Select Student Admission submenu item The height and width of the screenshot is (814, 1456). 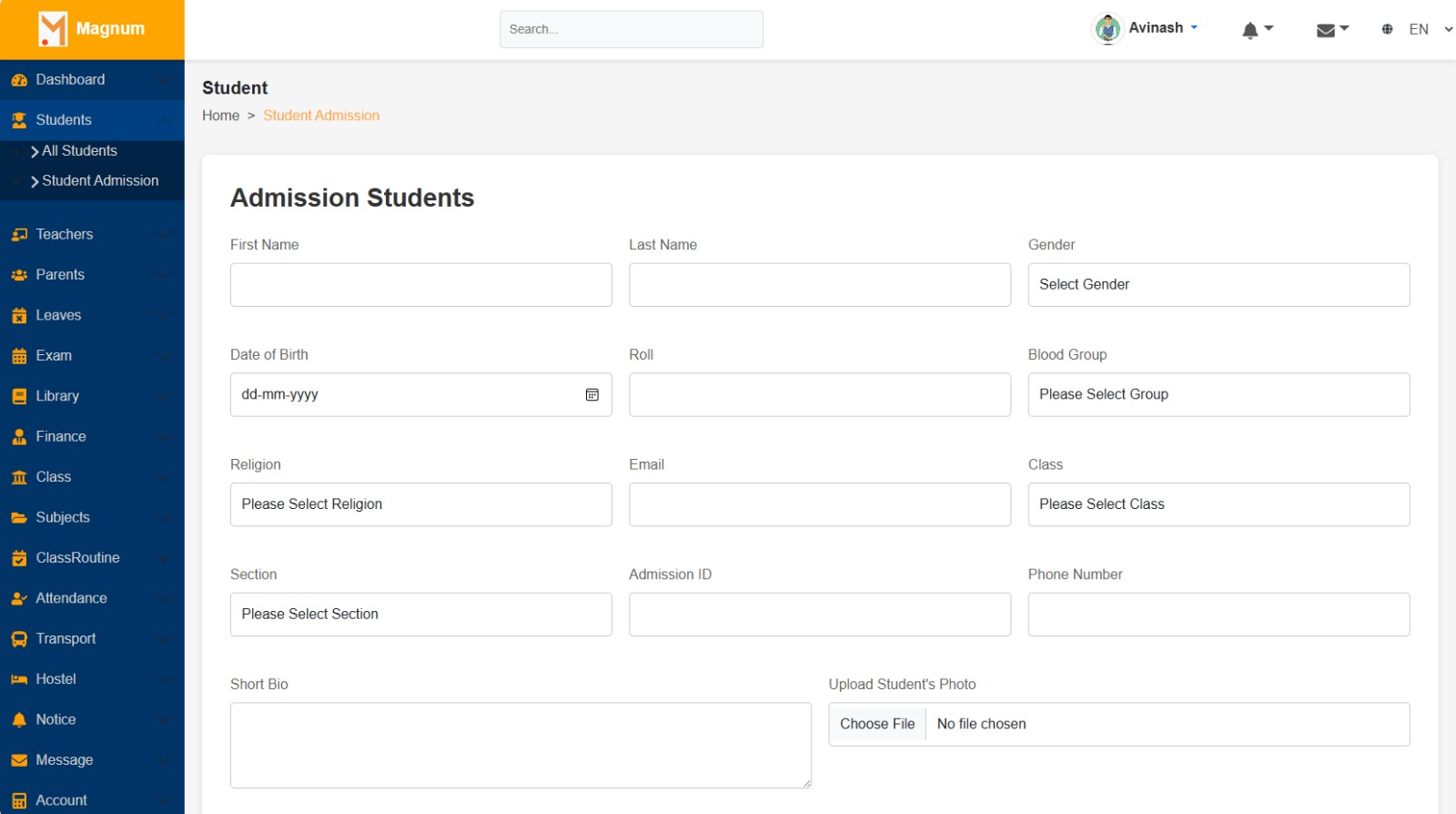click(x=100, y=181)
